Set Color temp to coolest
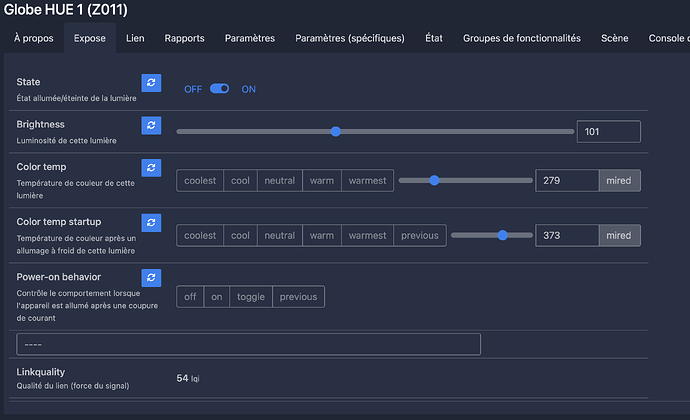This screenshot has height=420, width=690. click(x=200, y=181)
